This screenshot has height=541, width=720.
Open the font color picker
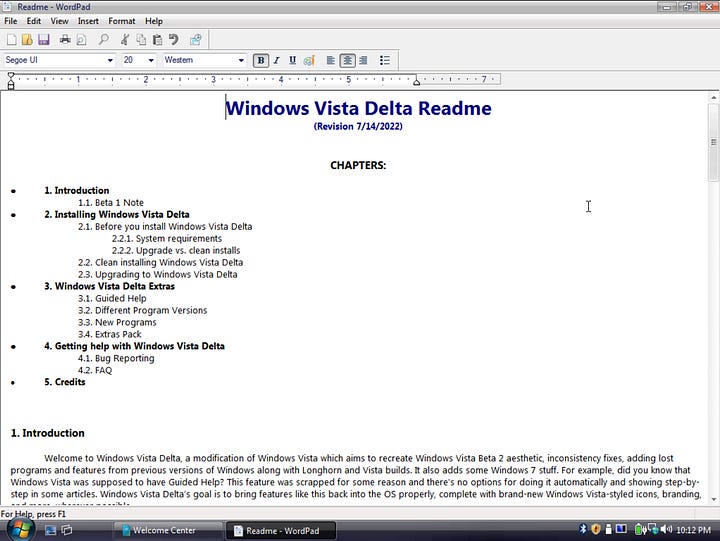click(x=309, y=60)
